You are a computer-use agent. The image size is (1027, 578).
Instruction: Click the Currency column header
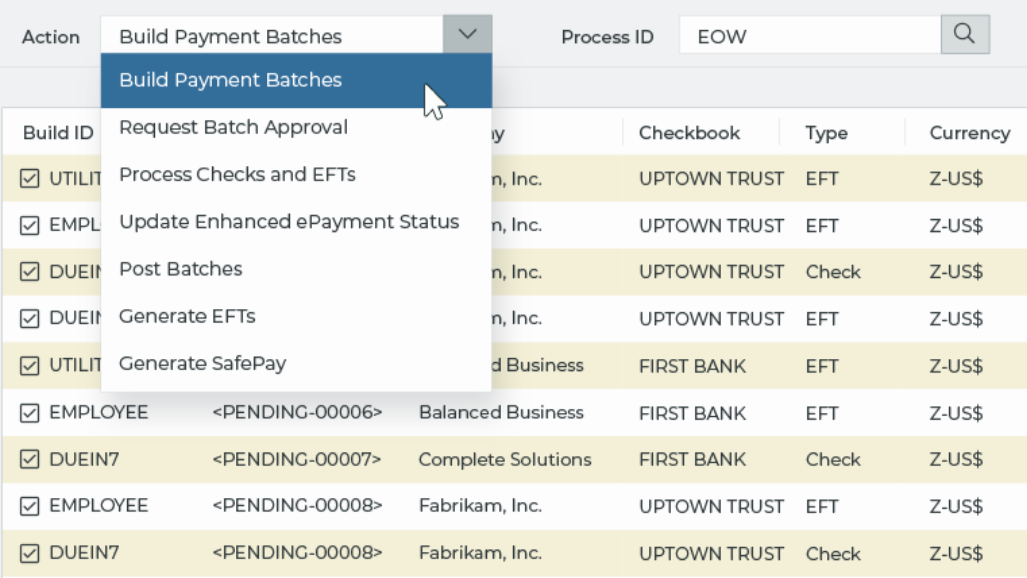[966, 133]
